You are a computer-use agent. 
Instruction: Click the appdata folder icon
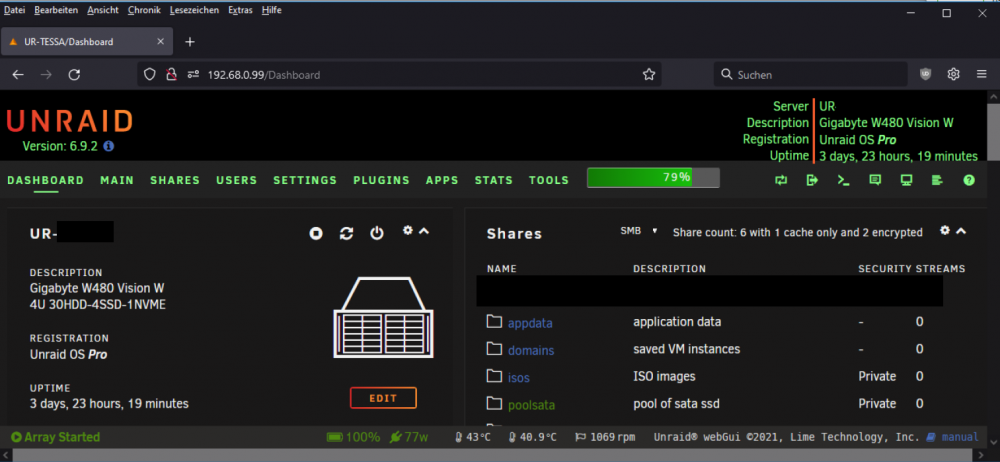tap(494, 321)
